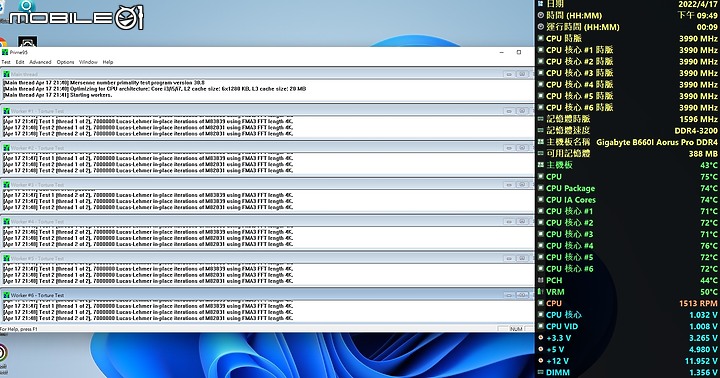Minimize the Worker #3 child window
Screen dimensions: 720x378
click(x=509, y=185)
